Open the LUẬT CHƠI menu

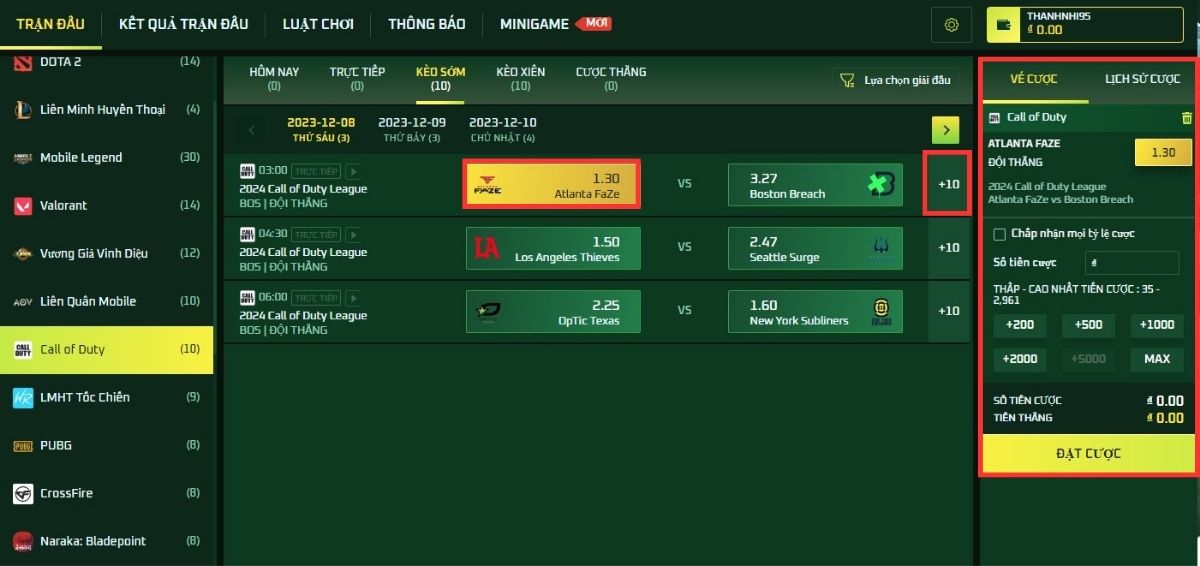(318, 24)
